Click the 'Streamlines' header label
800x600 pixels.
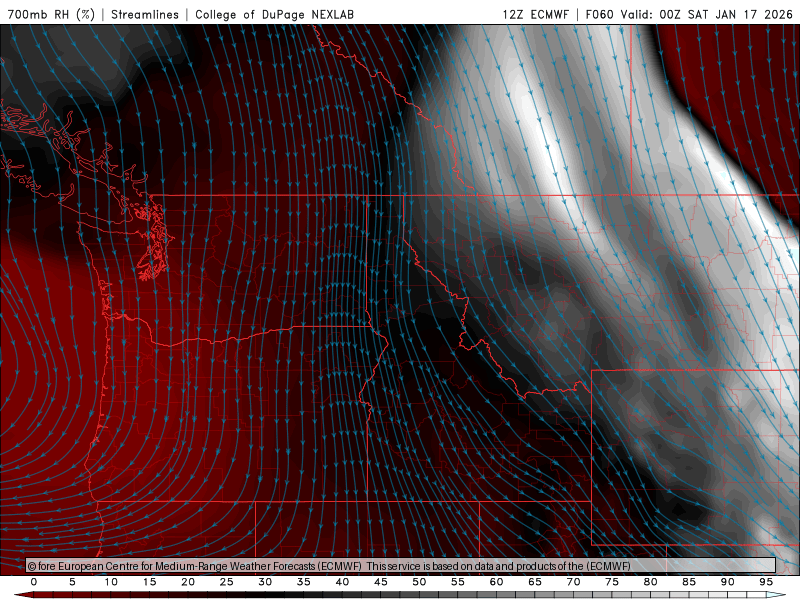pyautogui.click(x=145, y=14)
